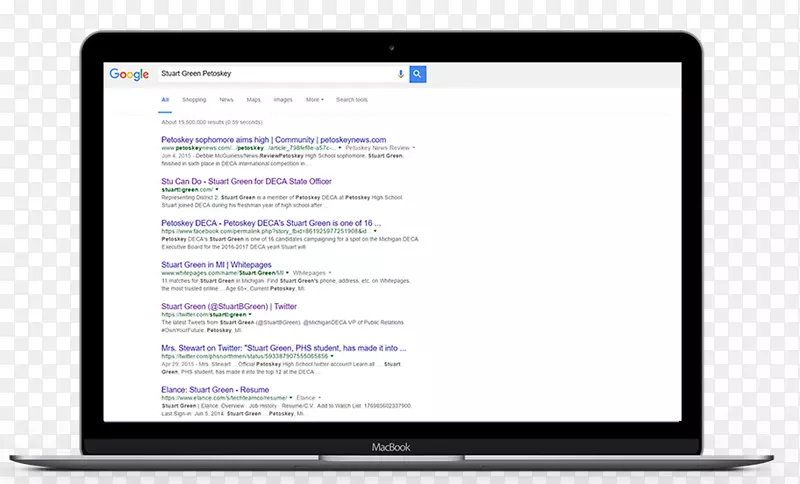
Task: Expand arrow next to Whitepages label
Action: (x=330, y=273)
